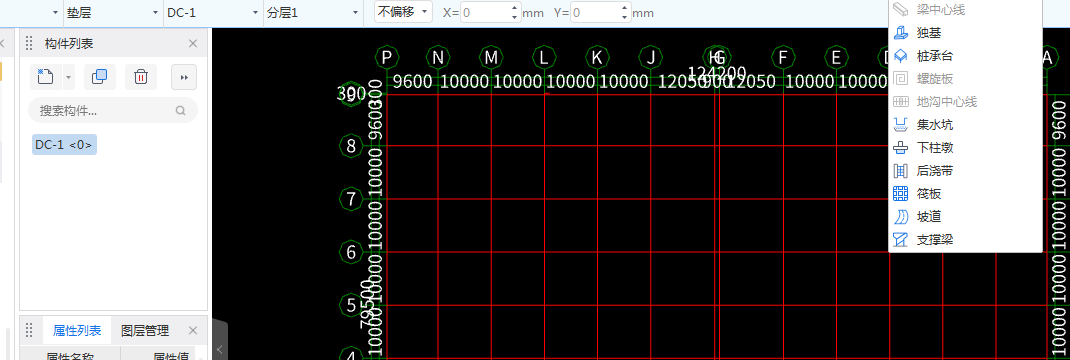Expand the 分层1 layer dropdown
Screen dimensions: 1070x360
pos(313,13)
